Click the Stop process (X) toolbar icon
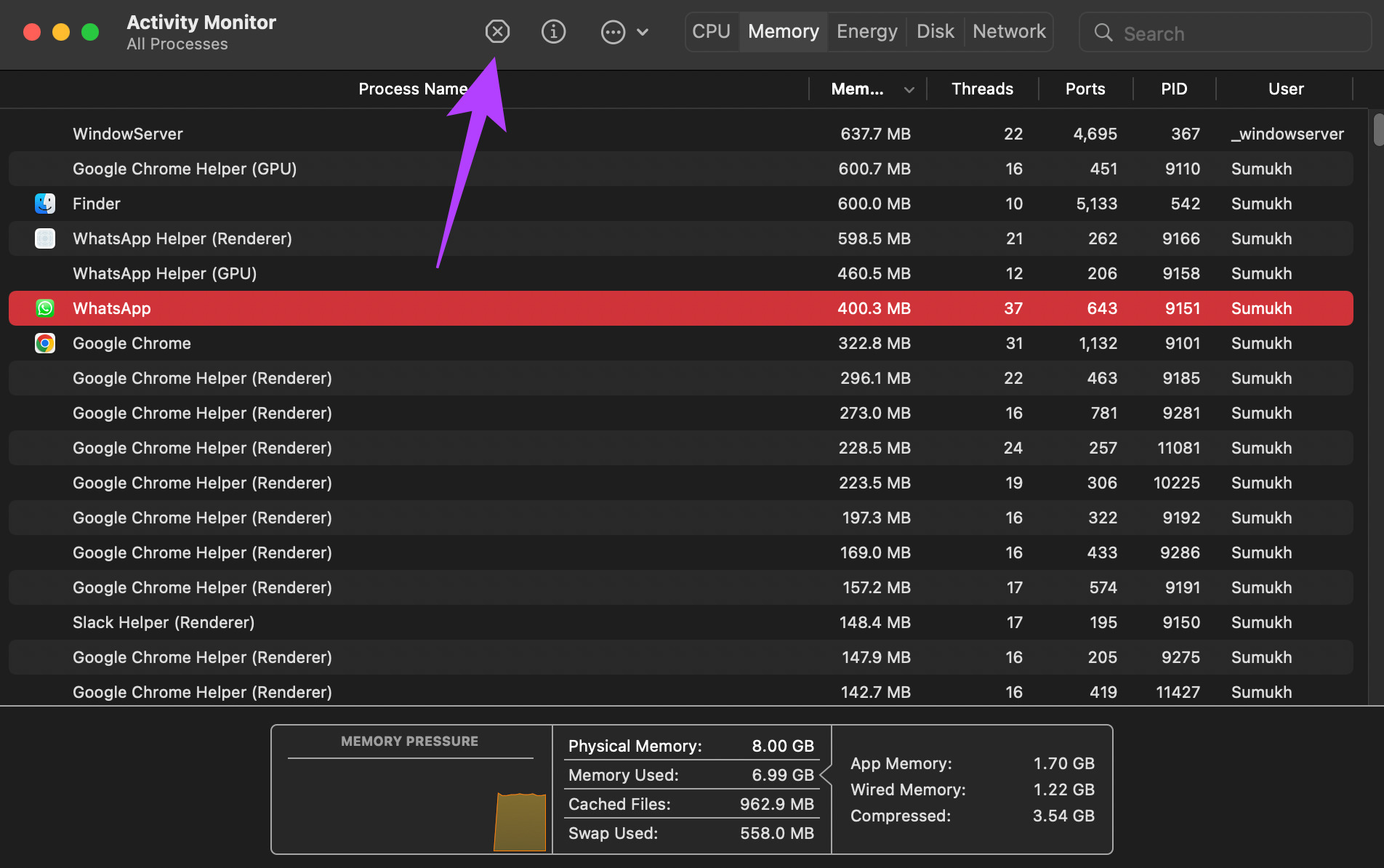Image resolution: width=1384 pixels, height=868 pixels. click(x=497, y=31)
